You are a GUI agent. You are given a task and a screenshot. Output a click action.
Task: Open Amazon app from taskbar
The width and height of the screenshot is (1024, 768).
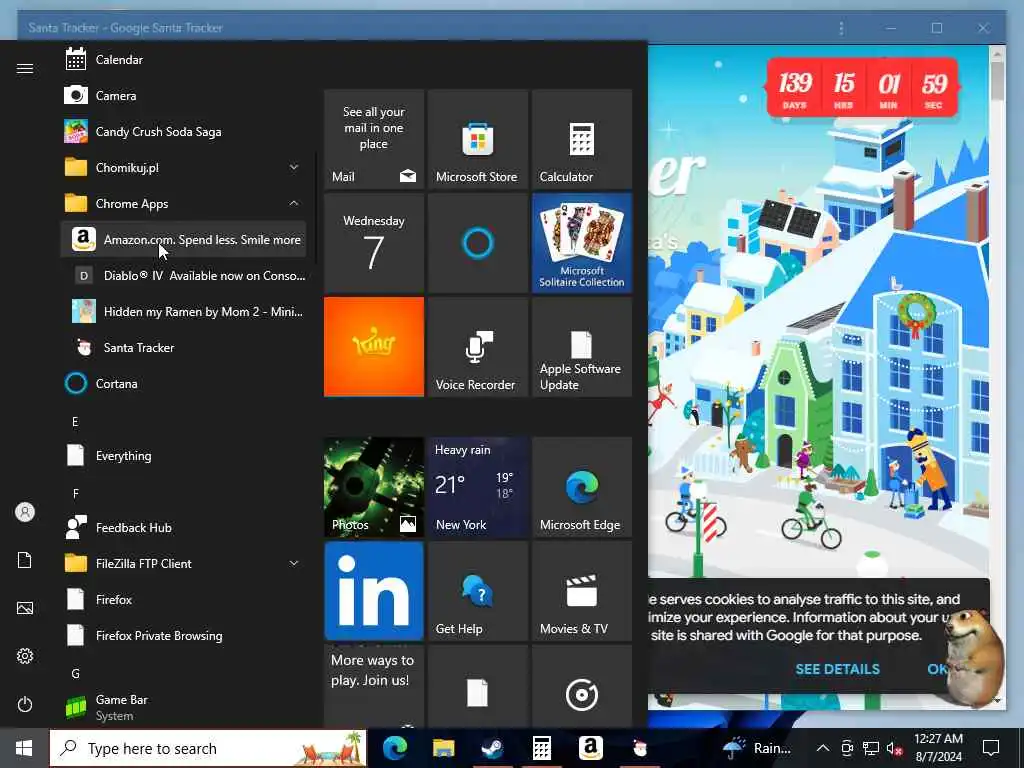pyautogui.click(x=590, y=748)
